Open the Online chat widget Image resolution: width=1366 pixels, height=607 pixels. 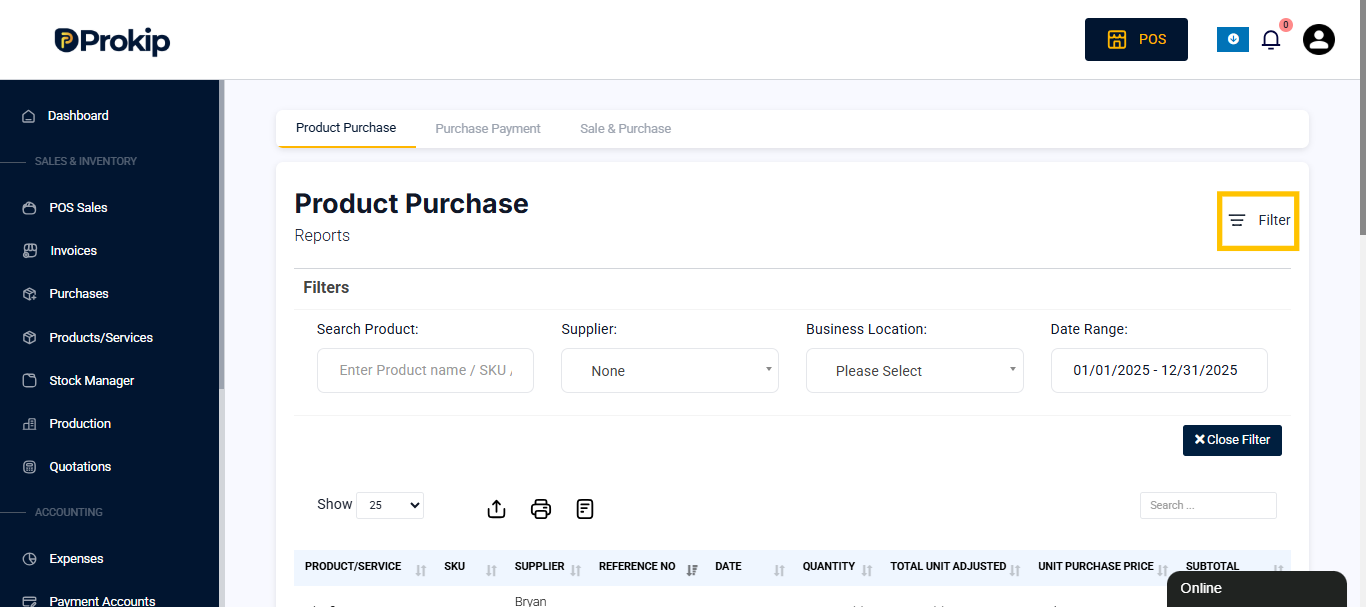pyautogui.click(x=1257, y=589)
